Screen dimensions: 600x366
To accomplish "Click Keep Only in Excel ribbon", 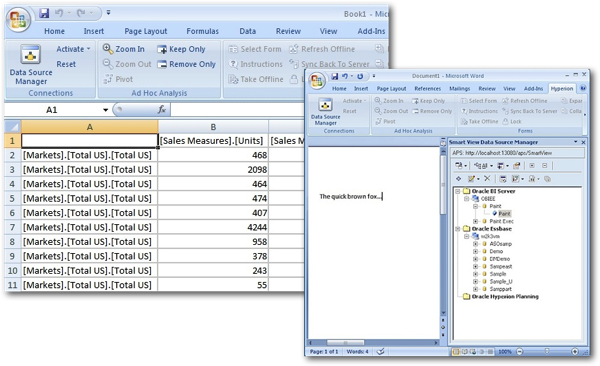I will (182, 49).
